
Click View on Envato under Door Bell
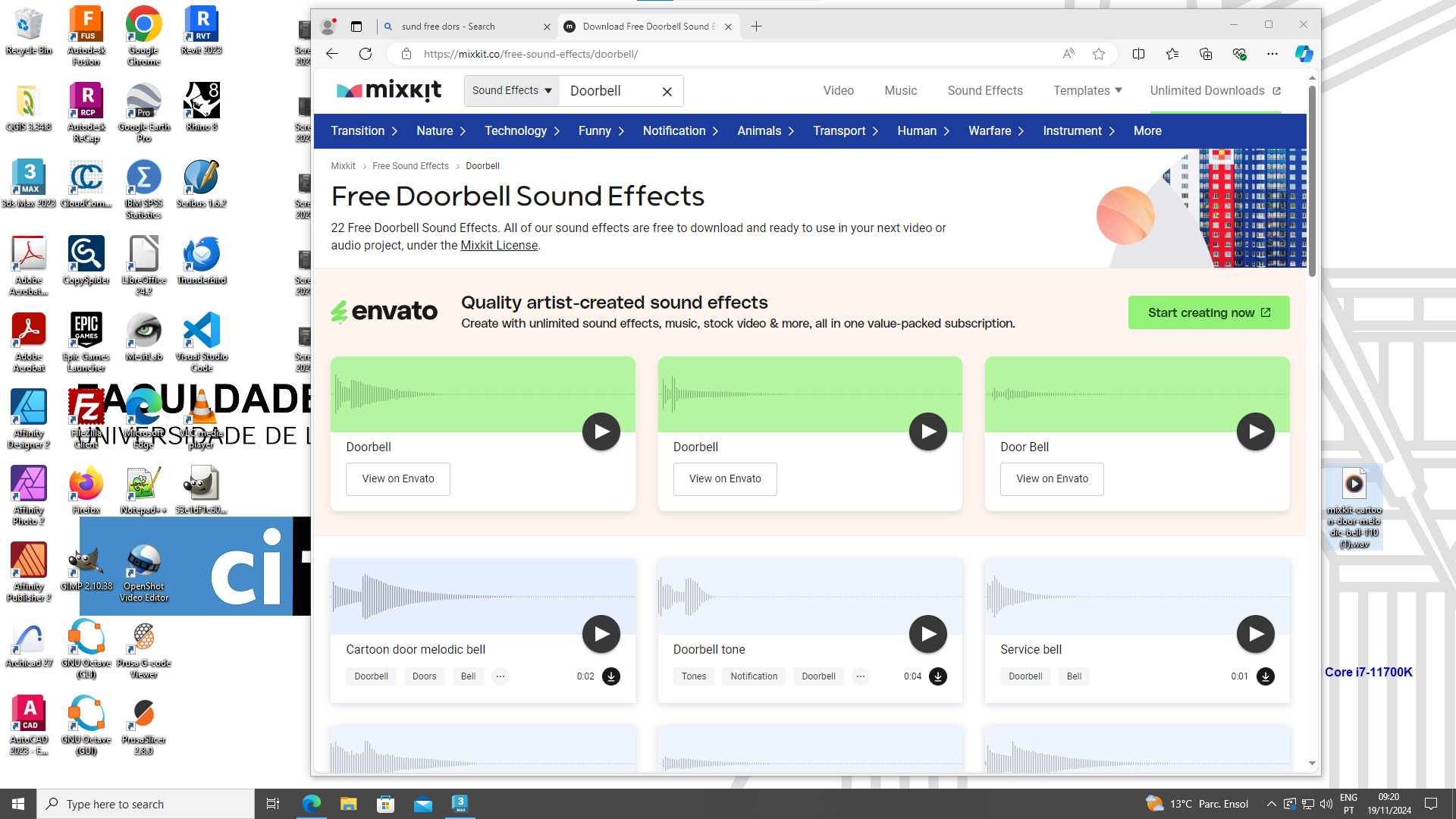tap(1052, 479)
